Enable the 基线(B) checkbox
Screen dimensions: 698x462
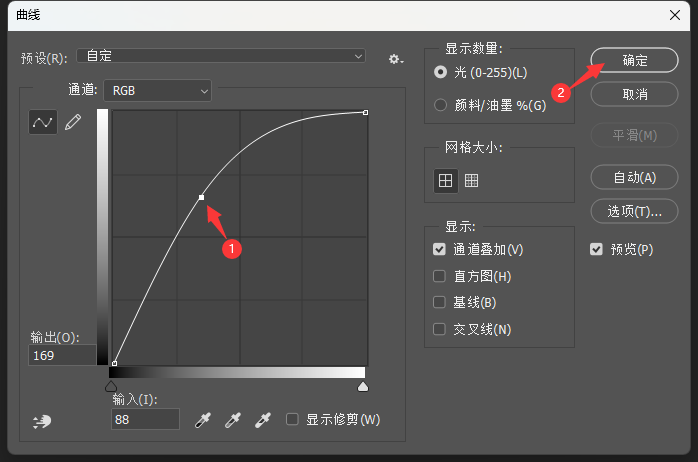tap(439, 302)
